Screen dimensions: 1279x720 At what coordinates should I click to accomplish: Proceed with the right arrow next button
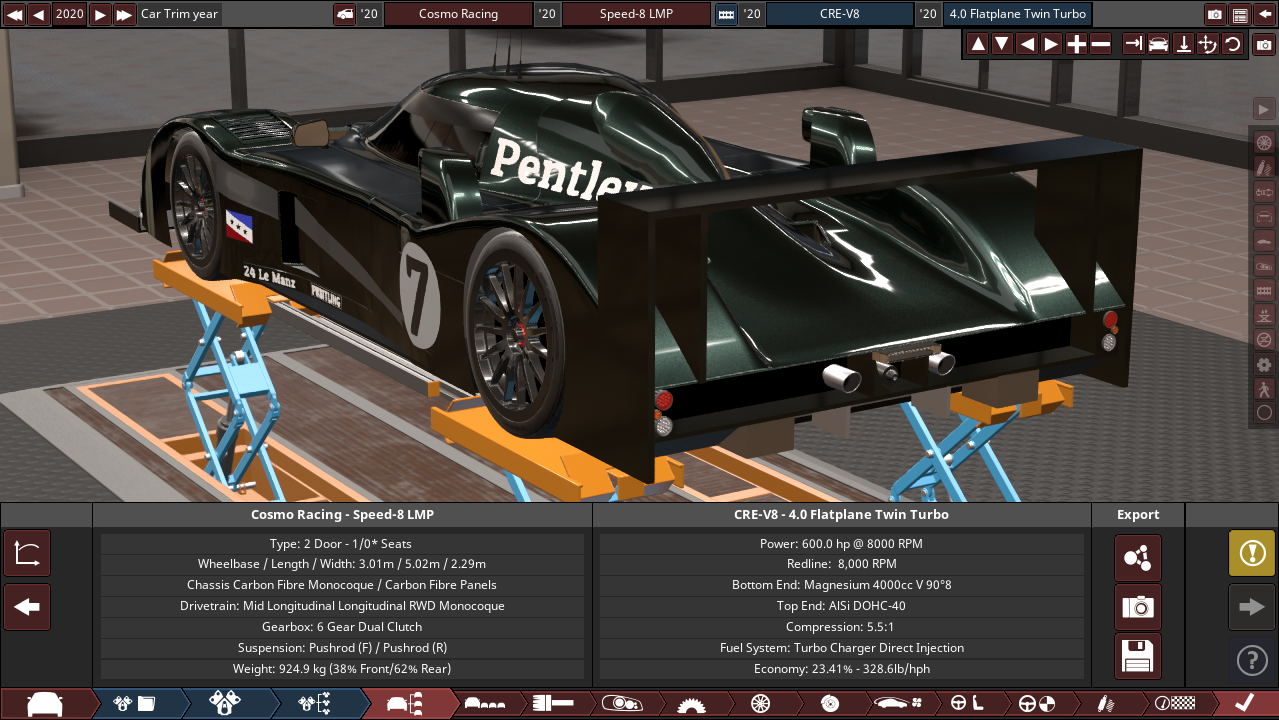pos(1252,607)
